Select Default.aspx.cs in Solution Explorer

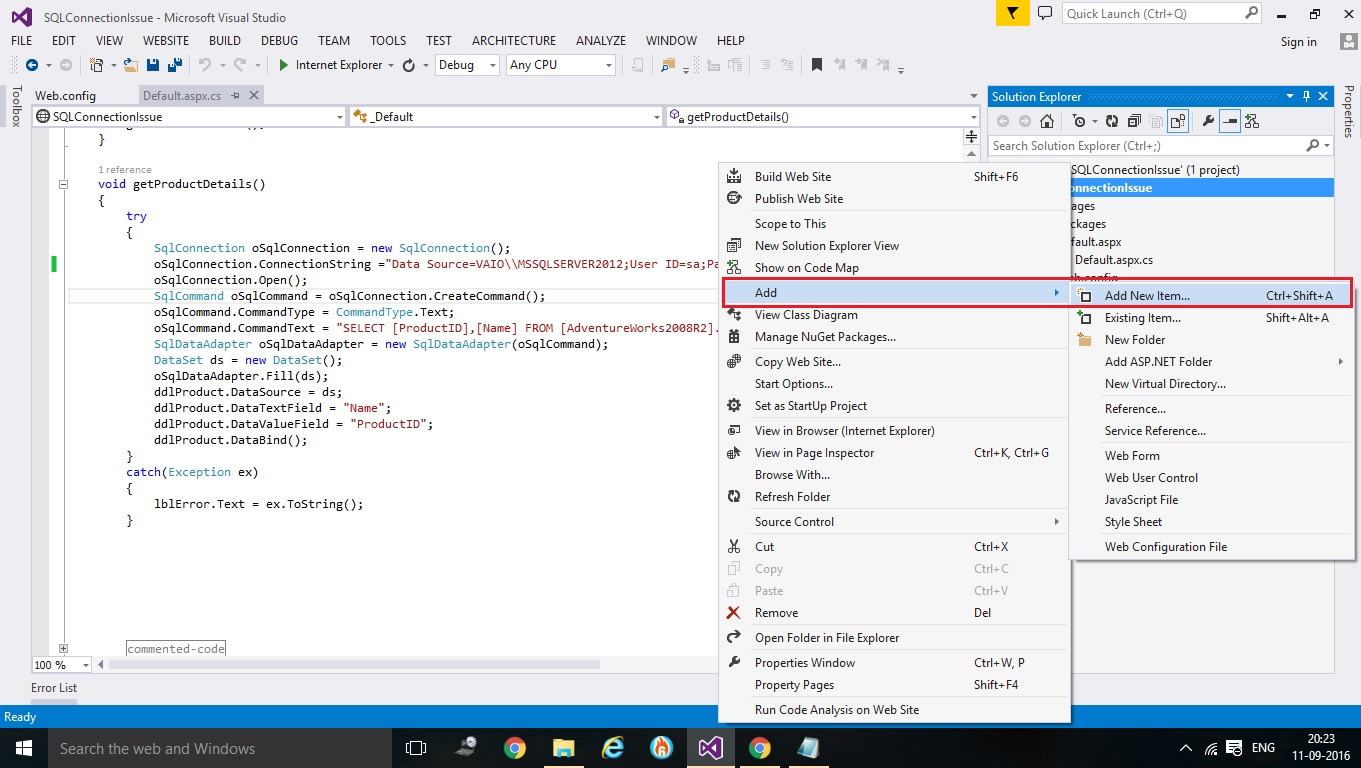click(x=1113, y=260)
